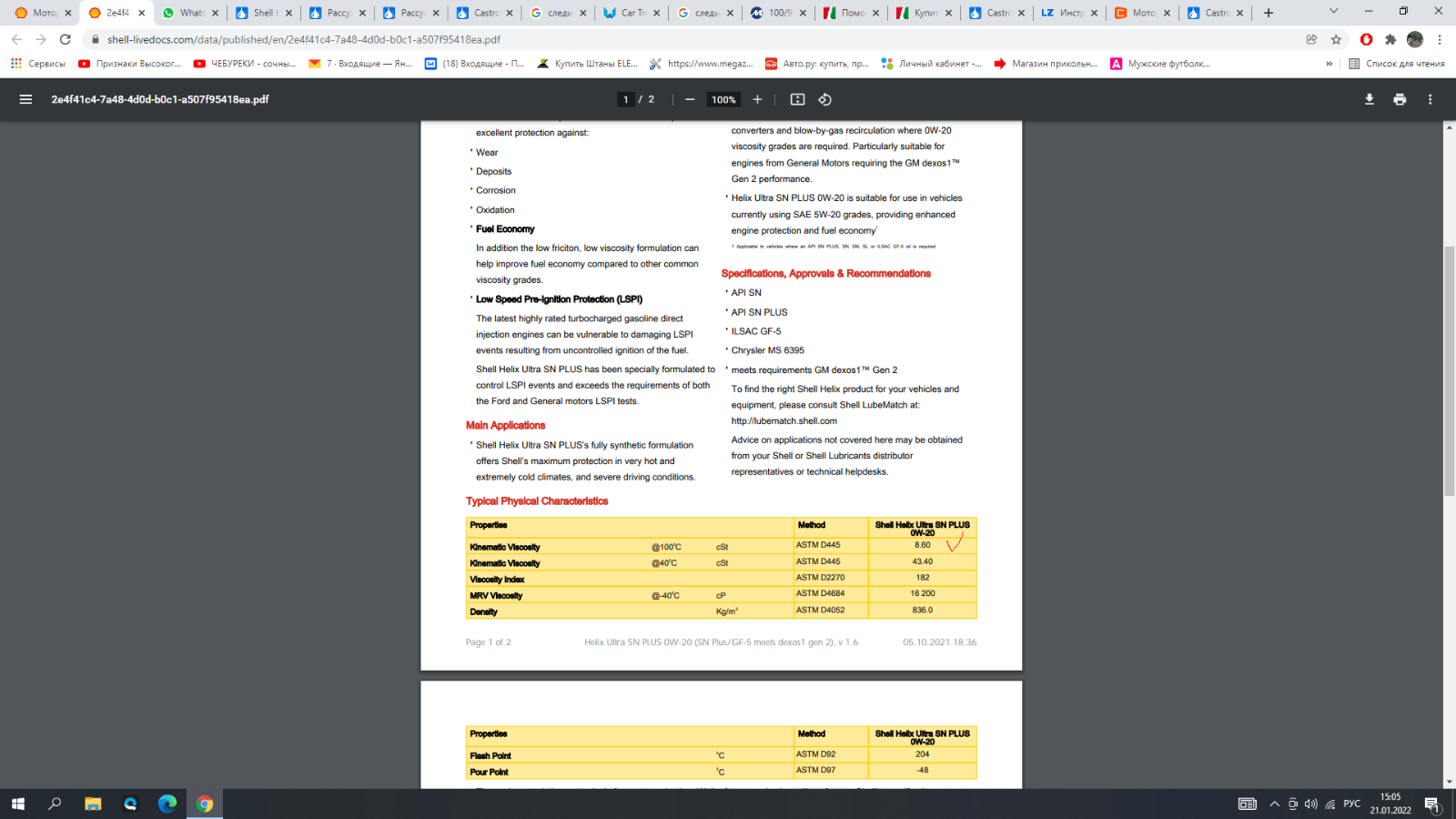Open Chrome three-dot menu

[x=1440, y=39]
